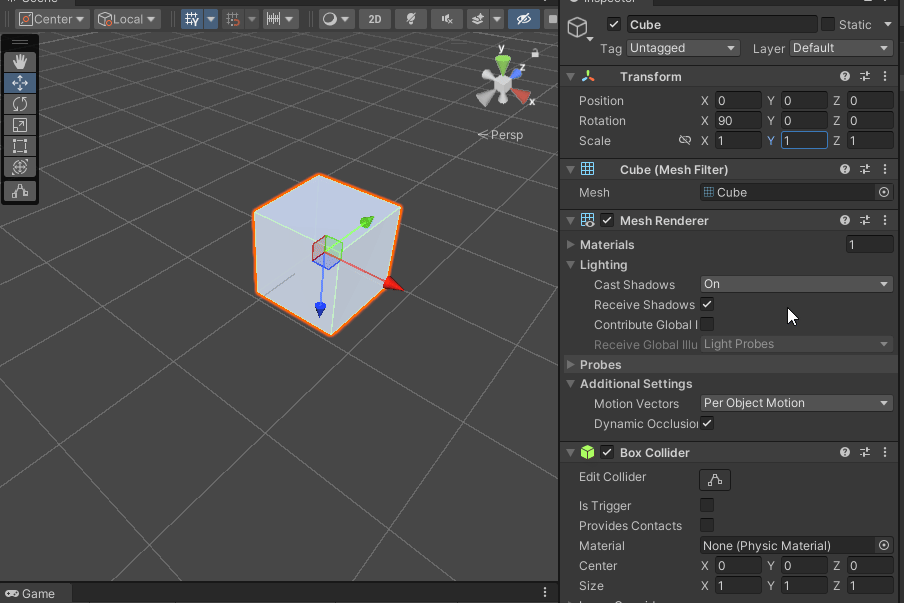Open Transform component more options menu
Image resolution: width=904 pixels, height=603 pixels.
coord(885,76)
